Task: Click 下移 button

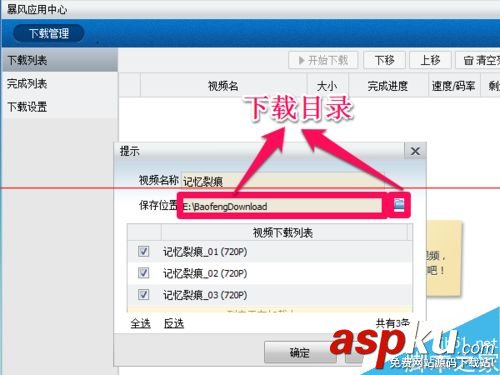Action: point(384,60)
